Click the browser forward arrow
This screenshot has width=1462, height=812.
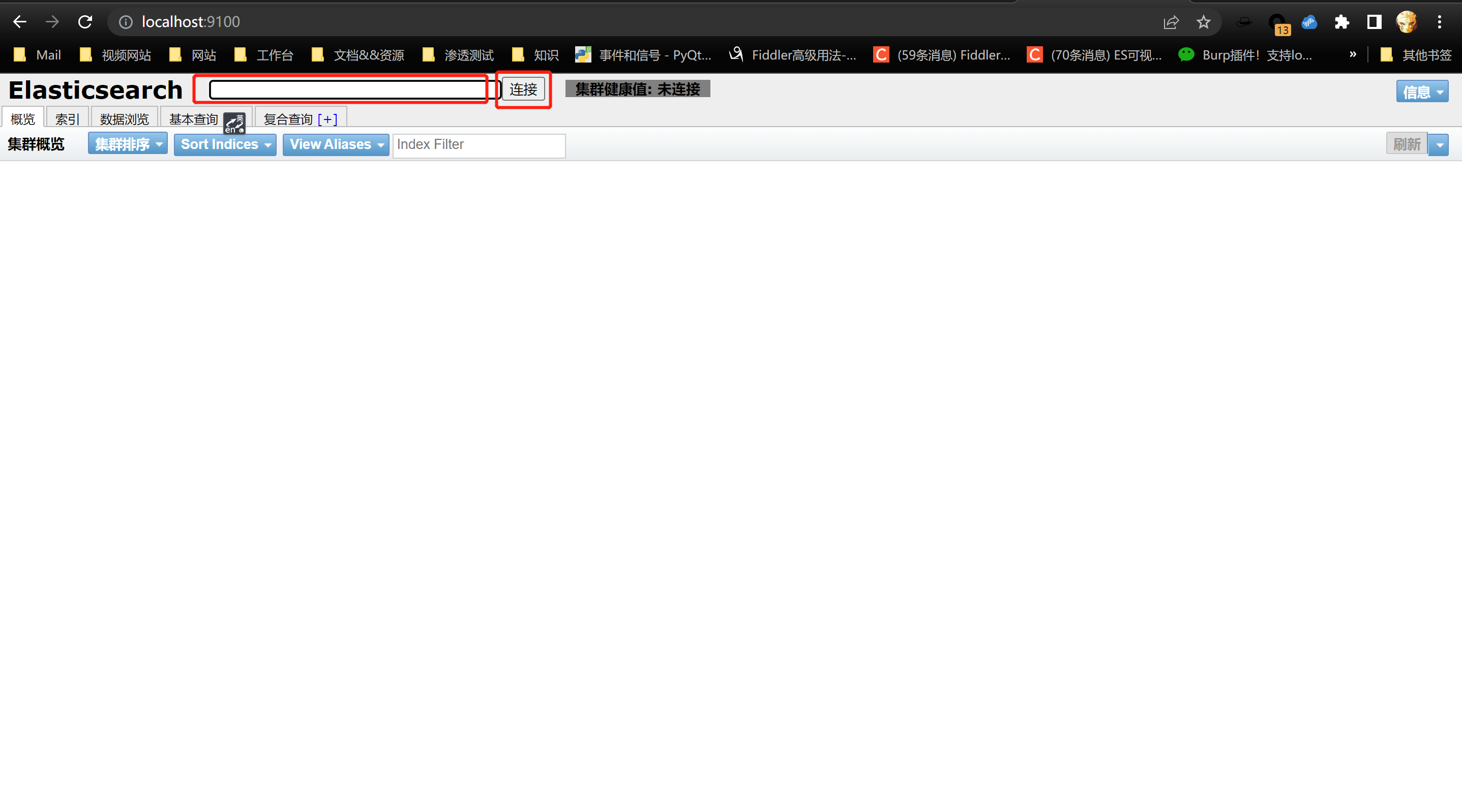52,21
